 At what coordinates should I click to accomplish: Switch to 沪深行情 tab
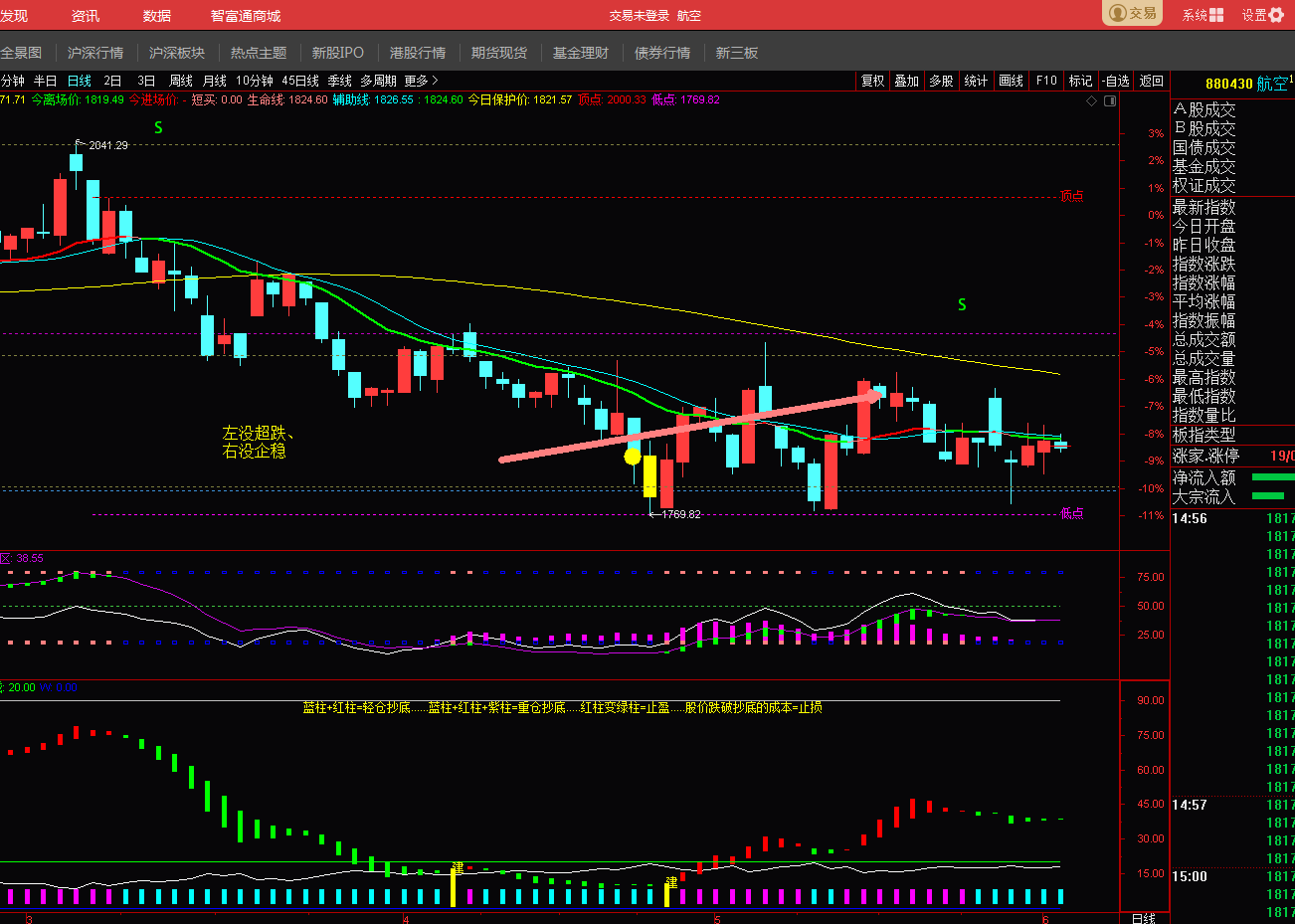[95, 53]
